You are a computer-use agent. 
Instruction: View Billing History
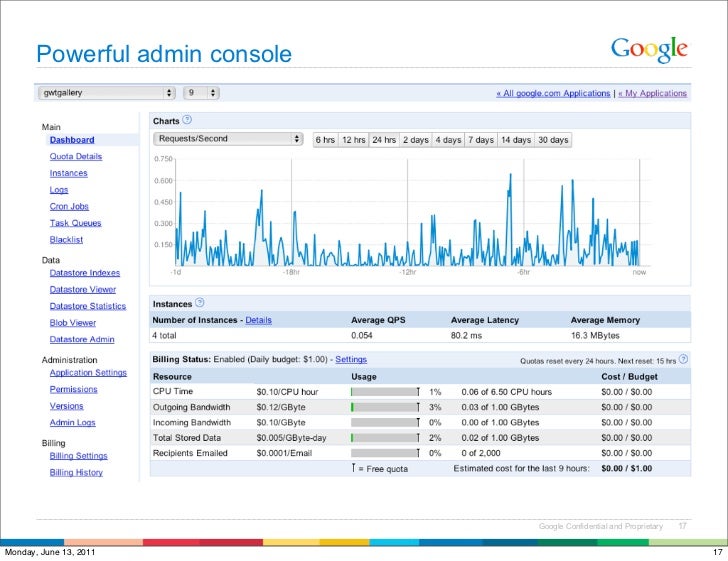click(76, 473)
